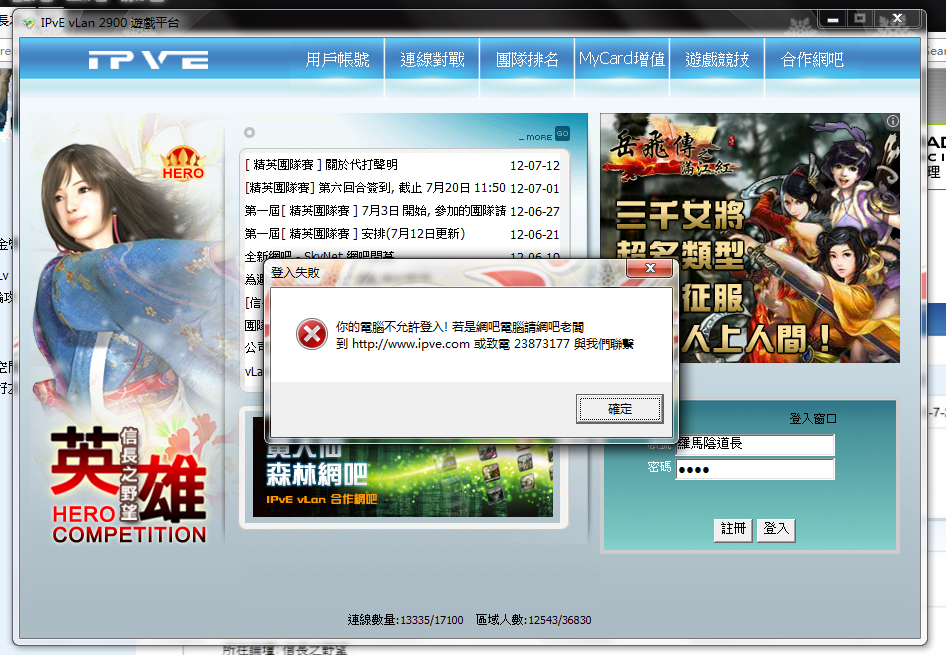This screenshot has width=946, height=655.
Task: Open news 第六回合簽到 截止 7月20日
Action: click(375, 188)
